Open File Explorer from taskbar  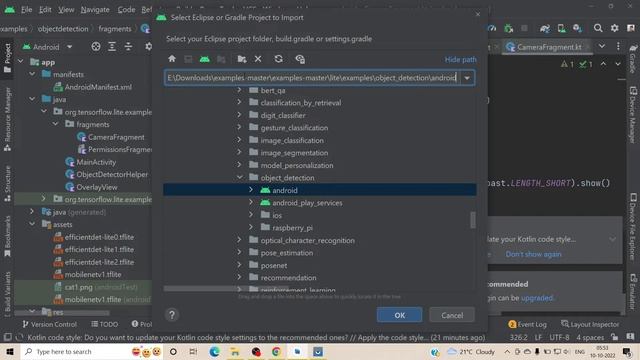(235, 351)
